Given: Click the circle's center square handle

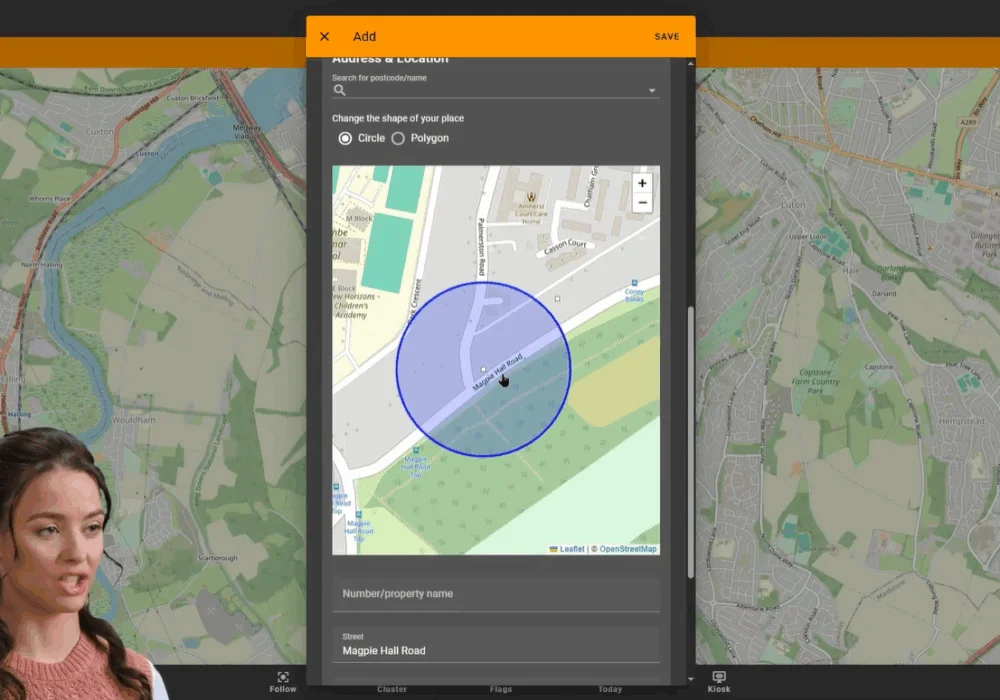Looking at the screenshot, I should click(x=484, y=370).
